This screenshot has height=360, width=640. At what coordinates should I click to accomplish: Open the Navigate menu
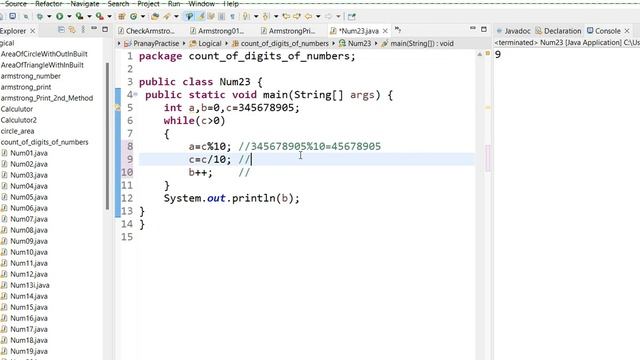point(85,4)
